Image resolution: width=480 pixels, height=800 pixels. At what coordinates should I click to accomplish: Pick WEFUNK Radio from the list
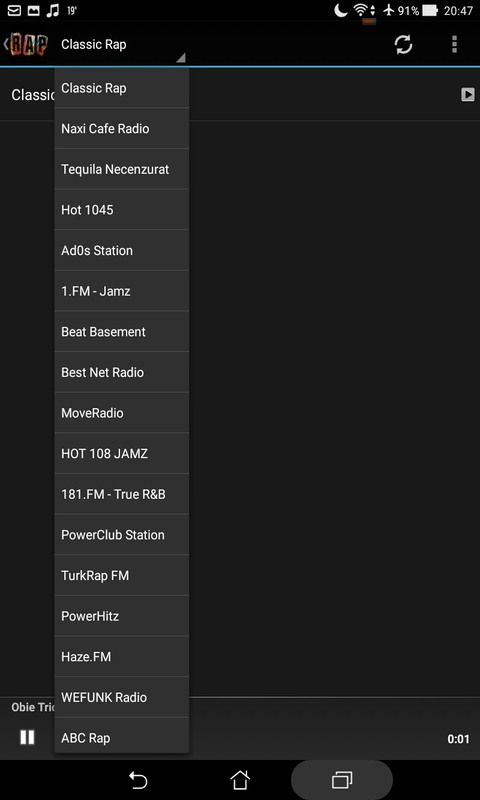[x=121, y=697]
